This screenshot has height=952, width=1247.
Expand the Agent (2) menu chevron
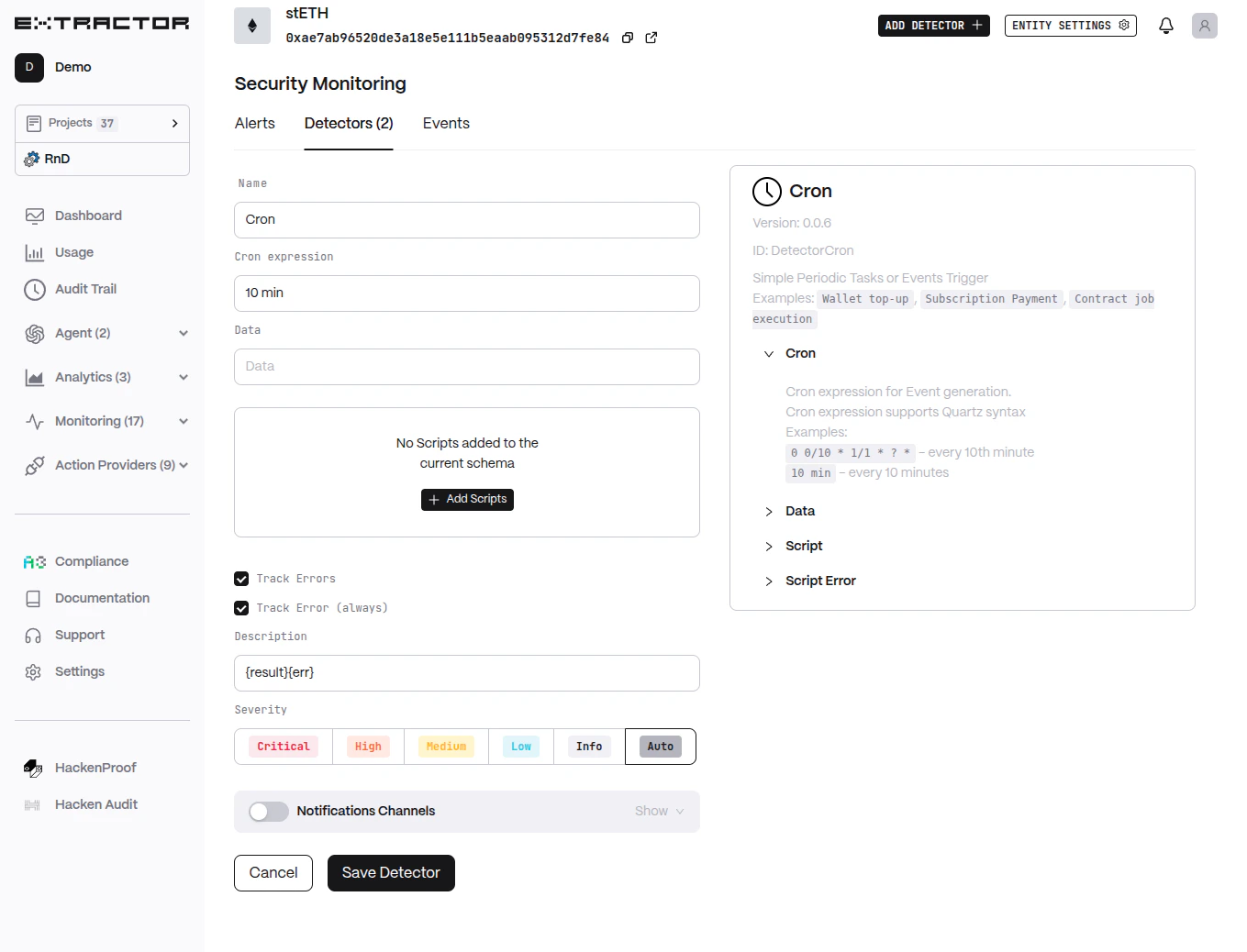184,334
